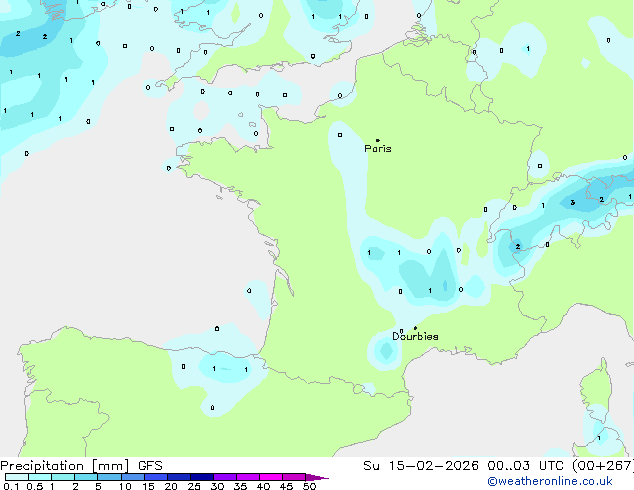This screenshot has height=490, width=634.
Task: Select the Dourbies location dot marker
Action: (415, 328)
